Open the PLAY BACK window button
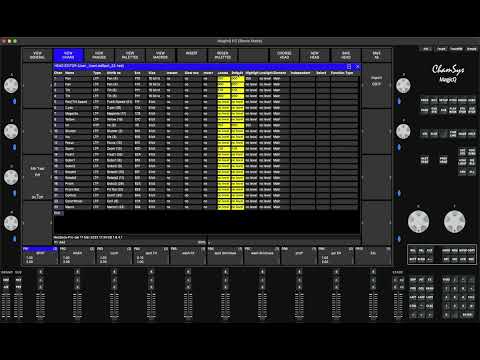Viewport: 480px width, 360px height. (453, 110)
